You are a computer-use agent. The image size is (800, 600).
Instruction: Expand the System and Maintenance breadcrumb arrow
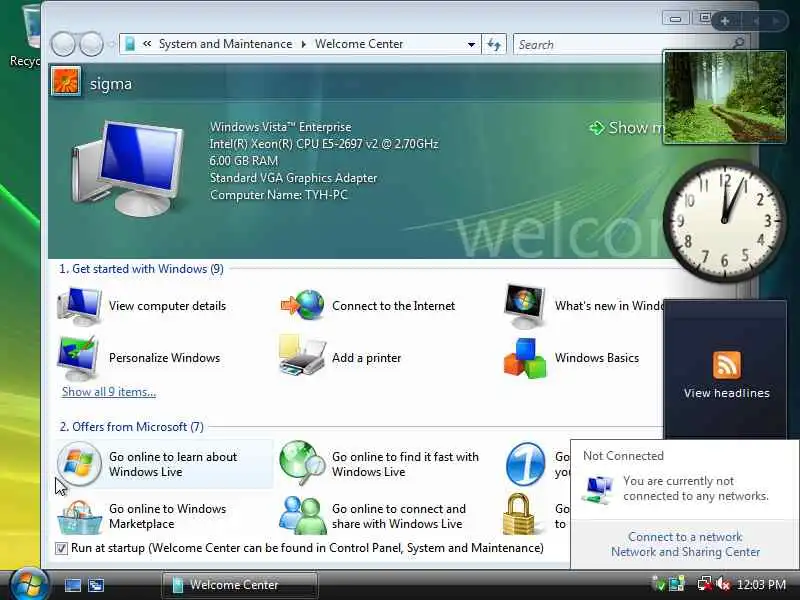pyautogui.click(x=304, y=44)
